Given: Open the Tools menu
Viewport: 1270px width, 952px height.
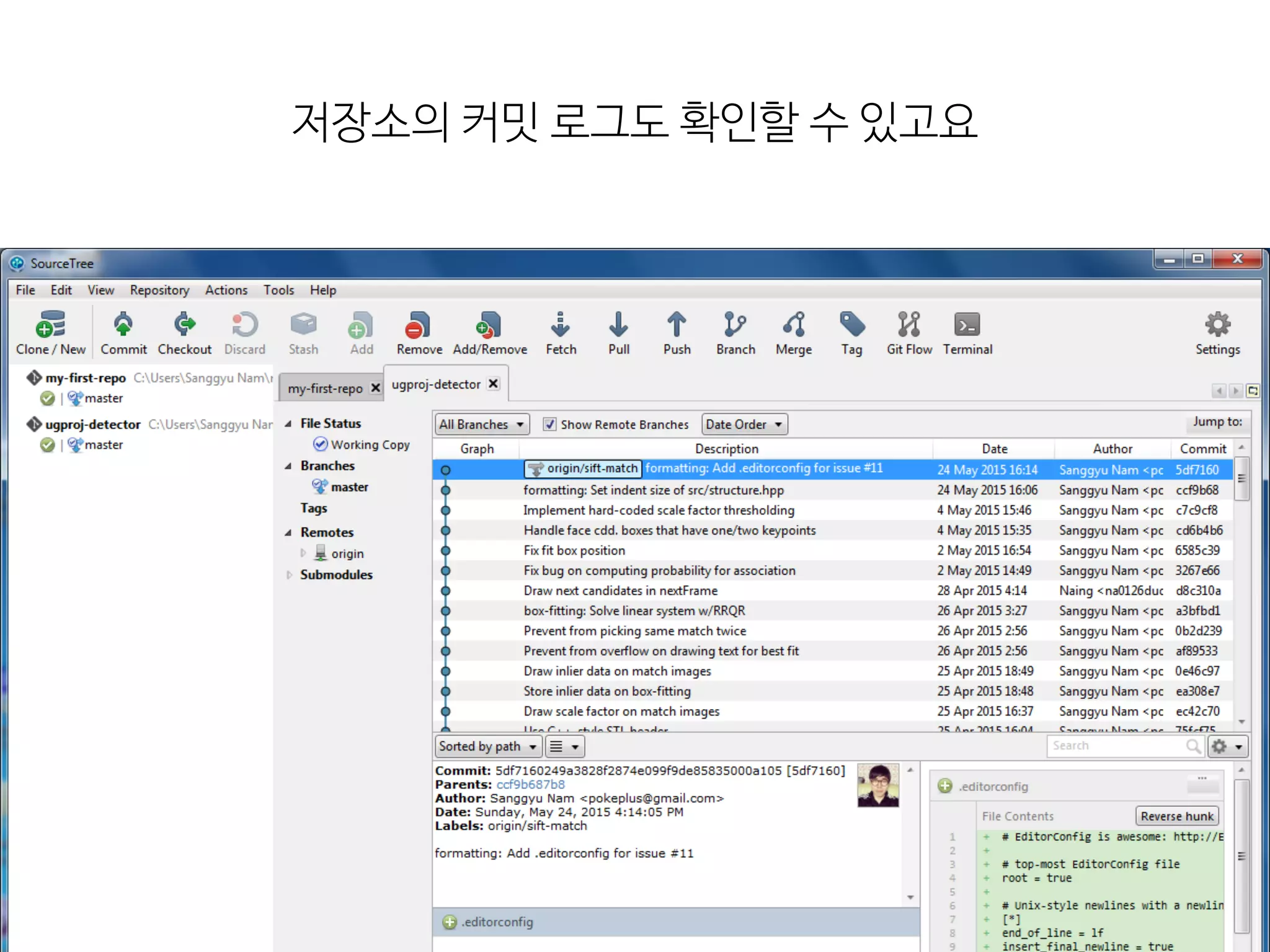Looking at the screenshot, I should [278, 290].
